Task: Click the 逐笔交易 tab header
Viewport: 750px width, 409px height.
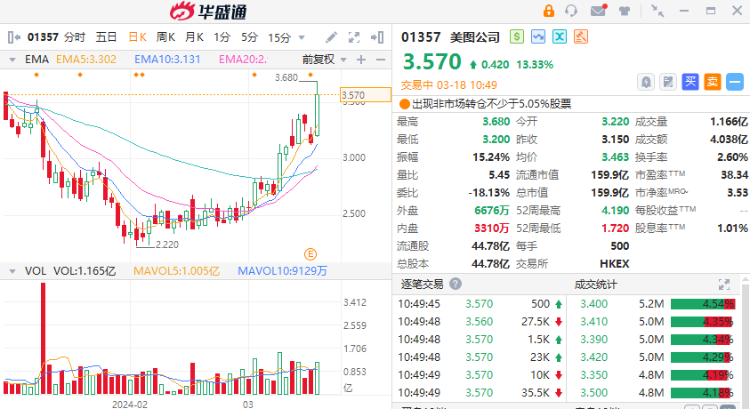Action: pyautogui.click(x=422, y=285)
